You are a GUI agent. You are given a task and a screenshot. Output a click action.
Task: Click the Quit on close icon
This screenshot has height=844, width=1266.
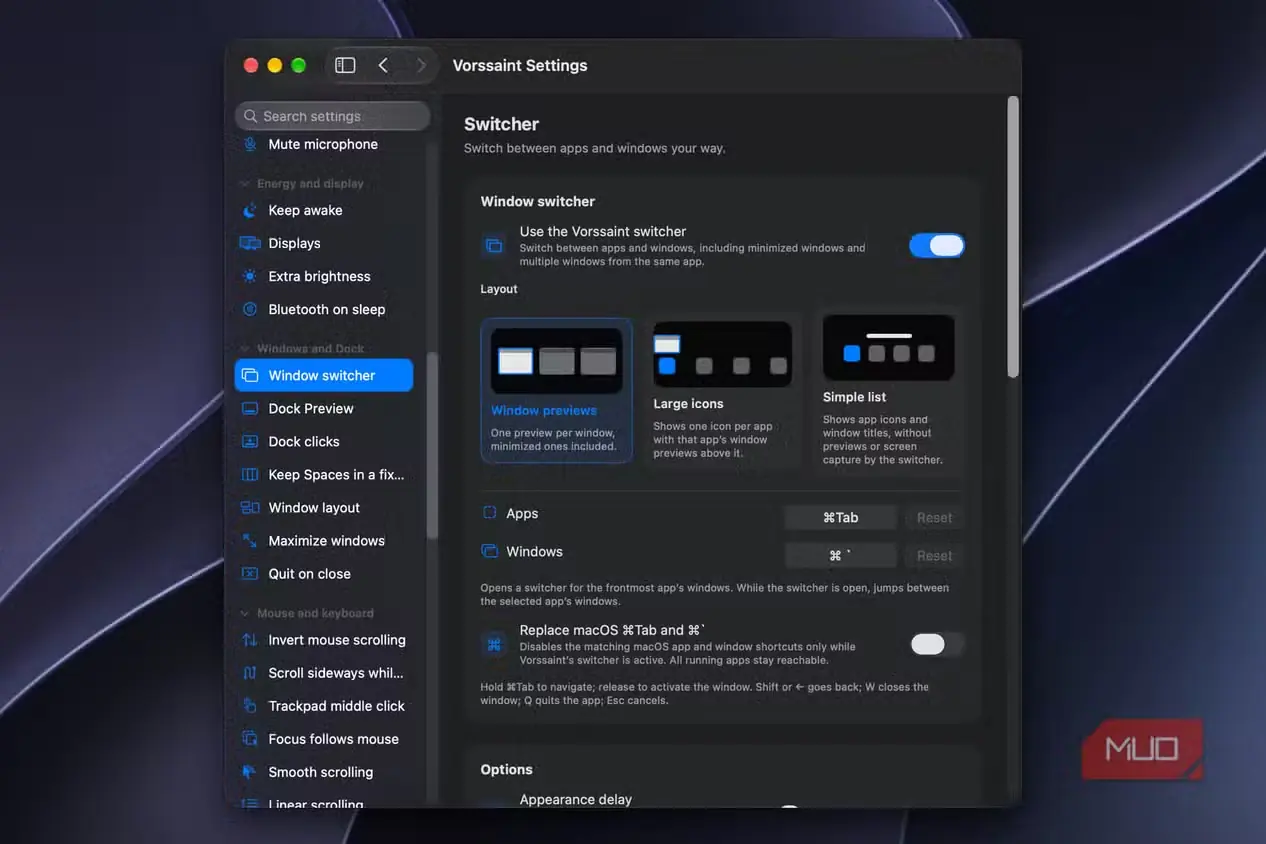pos(250,573)
